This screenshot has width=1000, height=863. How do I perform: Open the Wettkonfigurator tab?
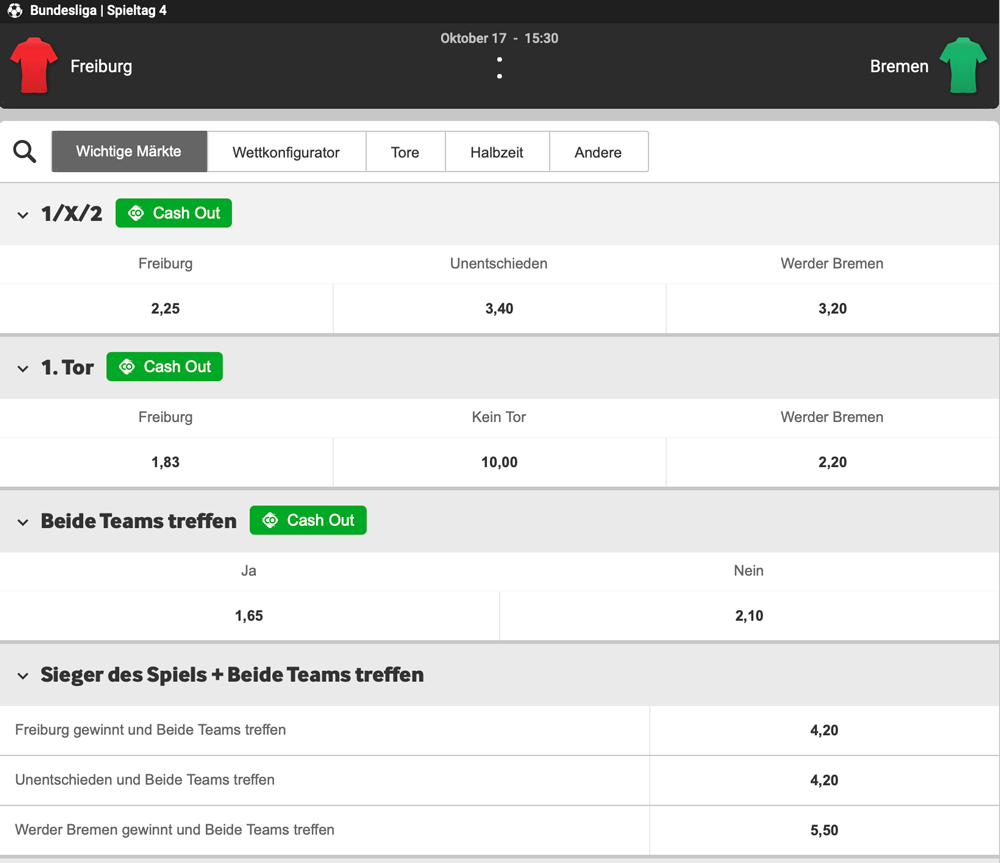(287, 151)
